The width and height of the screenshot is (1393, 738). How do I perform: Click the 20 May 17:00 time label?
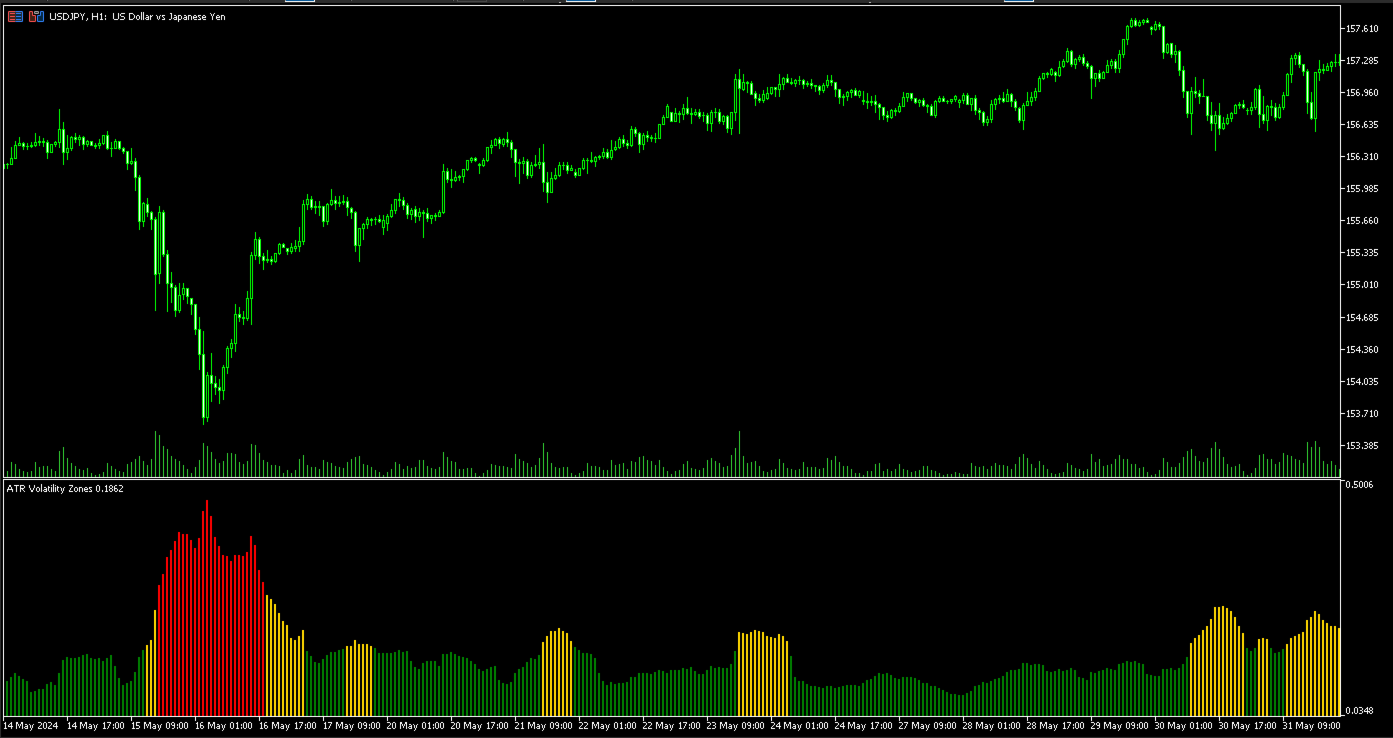click(x=482, y=725)
